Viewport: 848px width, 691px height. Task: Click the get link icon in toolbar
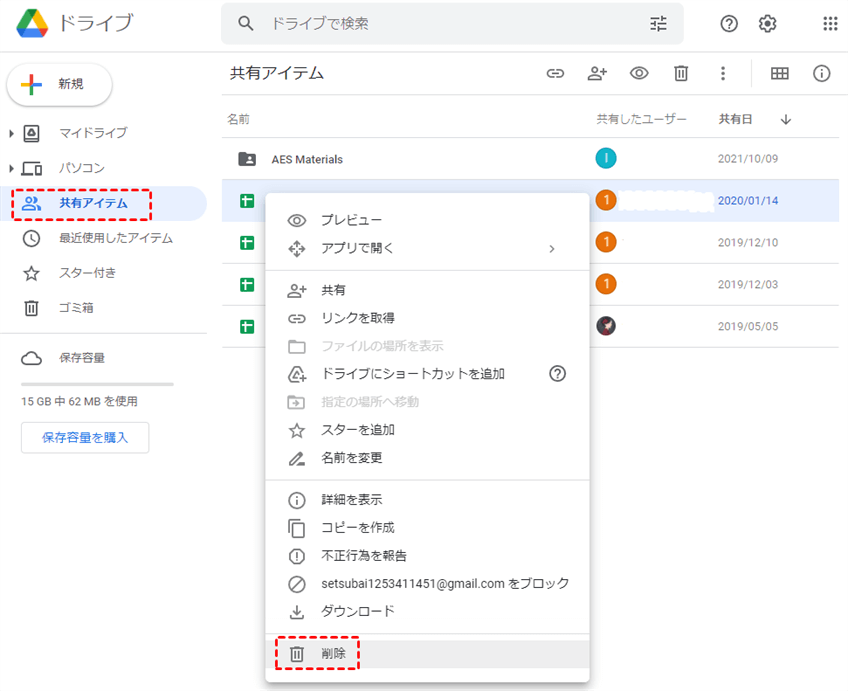(555, 73)
